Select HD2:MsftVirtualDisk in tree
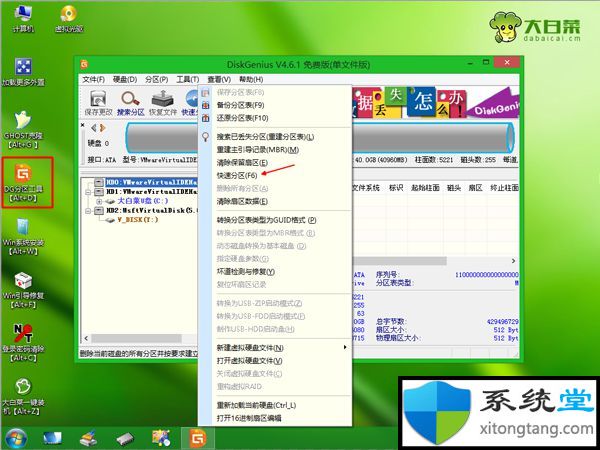Image resolution: width=600 pixels, height=450 pixels. pyautogui.click(x=152, y=210)
